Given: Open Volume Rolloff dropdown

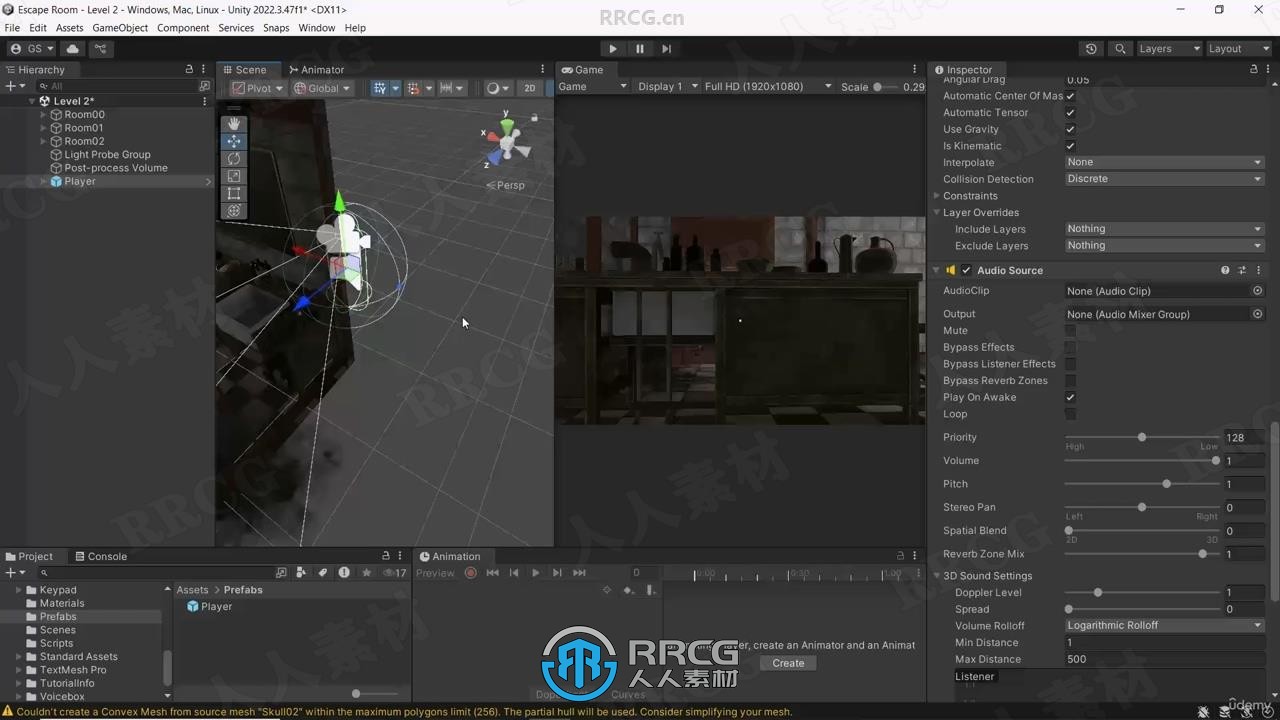Looking at the screenshot, I should click(x=1164, y=625).
